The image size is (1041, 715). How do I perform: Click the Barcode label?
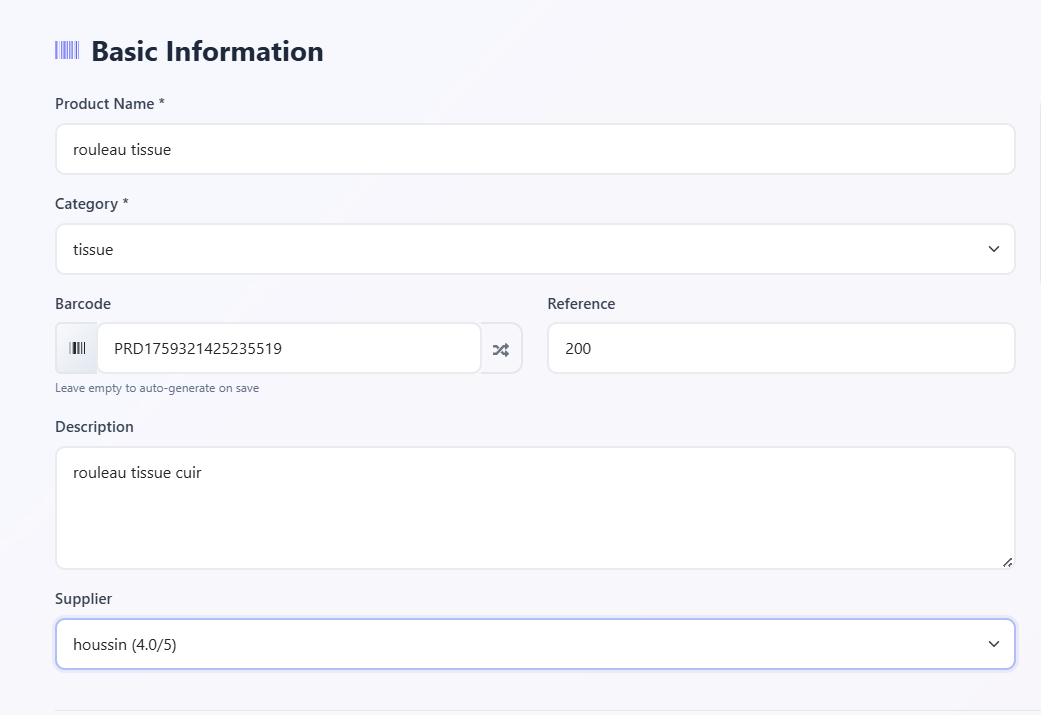tap(83, 304)
